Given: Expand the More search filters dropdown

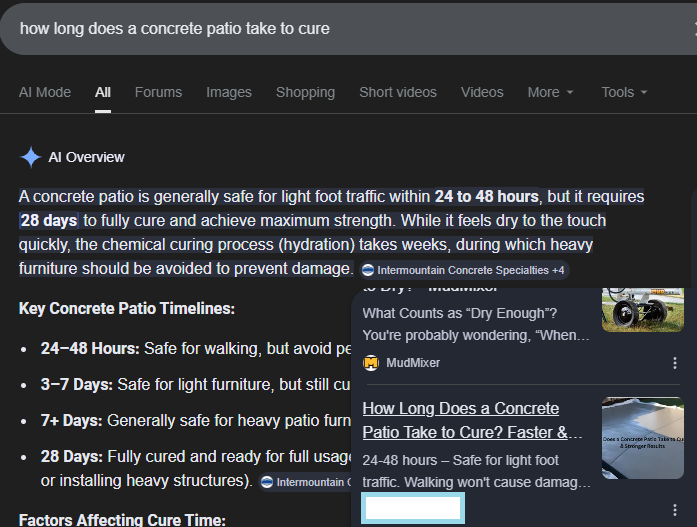Looking at the screenshot, I should (x=551, y=92).
